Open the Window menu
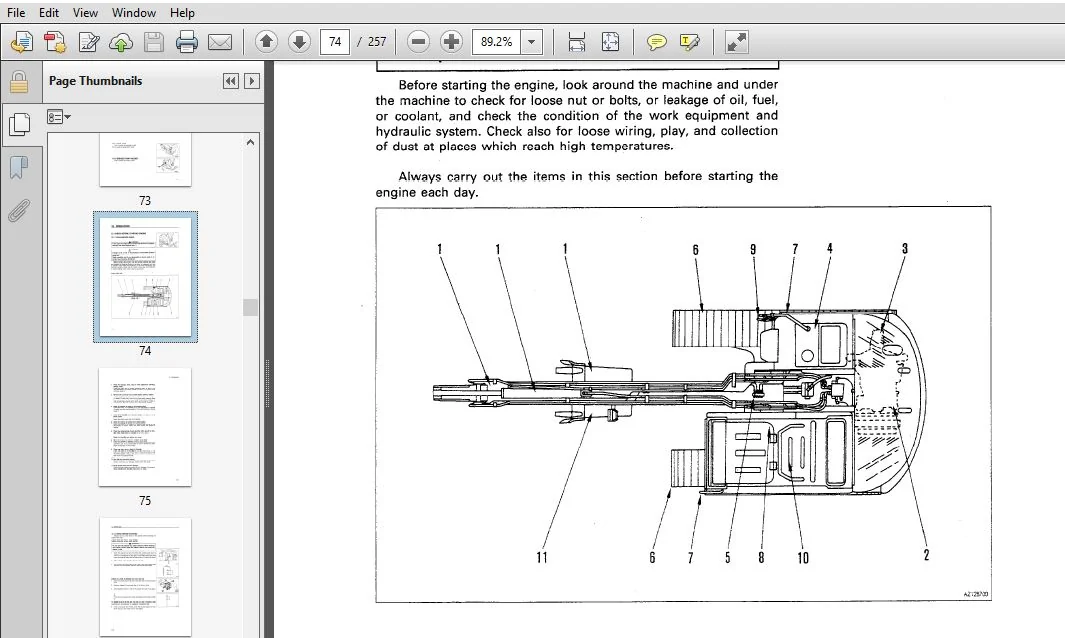This screenshot has height=638, width=1065. click(x=133, y=12)
